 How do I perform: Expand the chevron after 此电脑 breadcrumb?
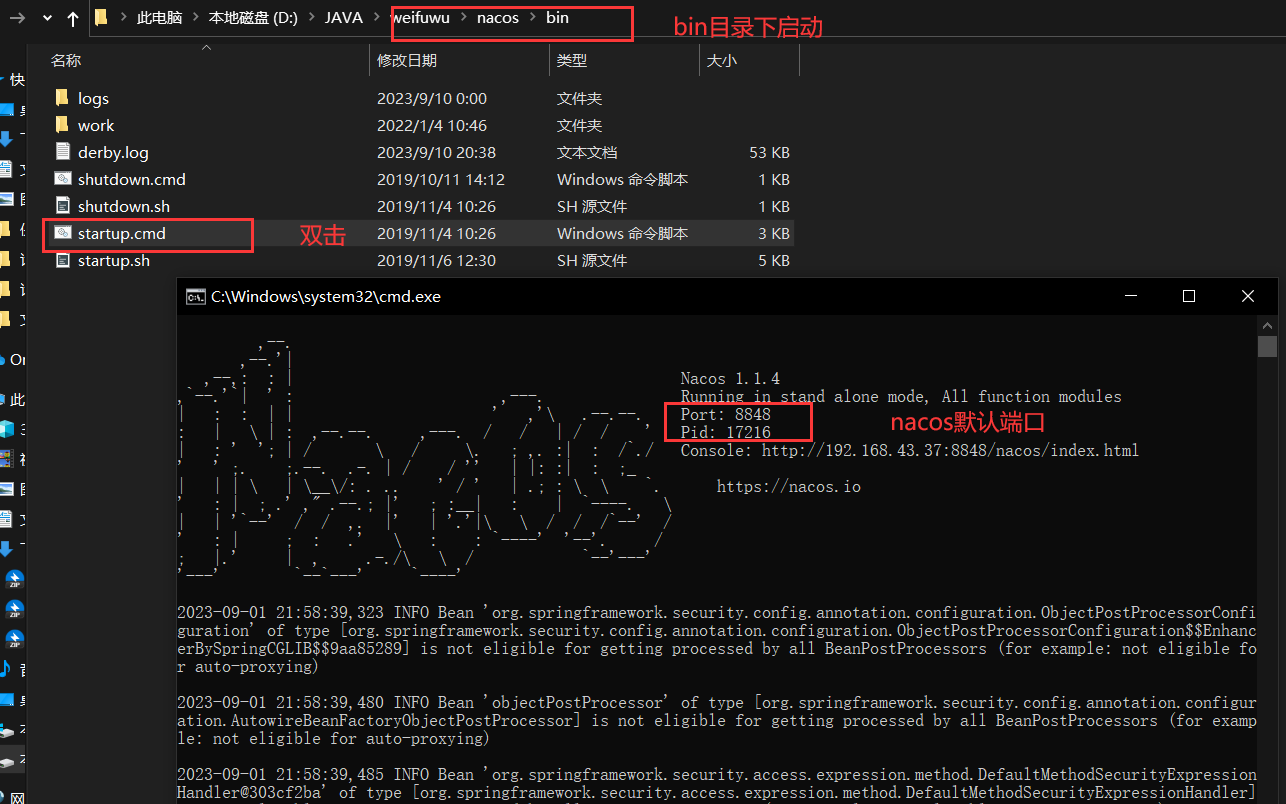[x=195, y=18]
